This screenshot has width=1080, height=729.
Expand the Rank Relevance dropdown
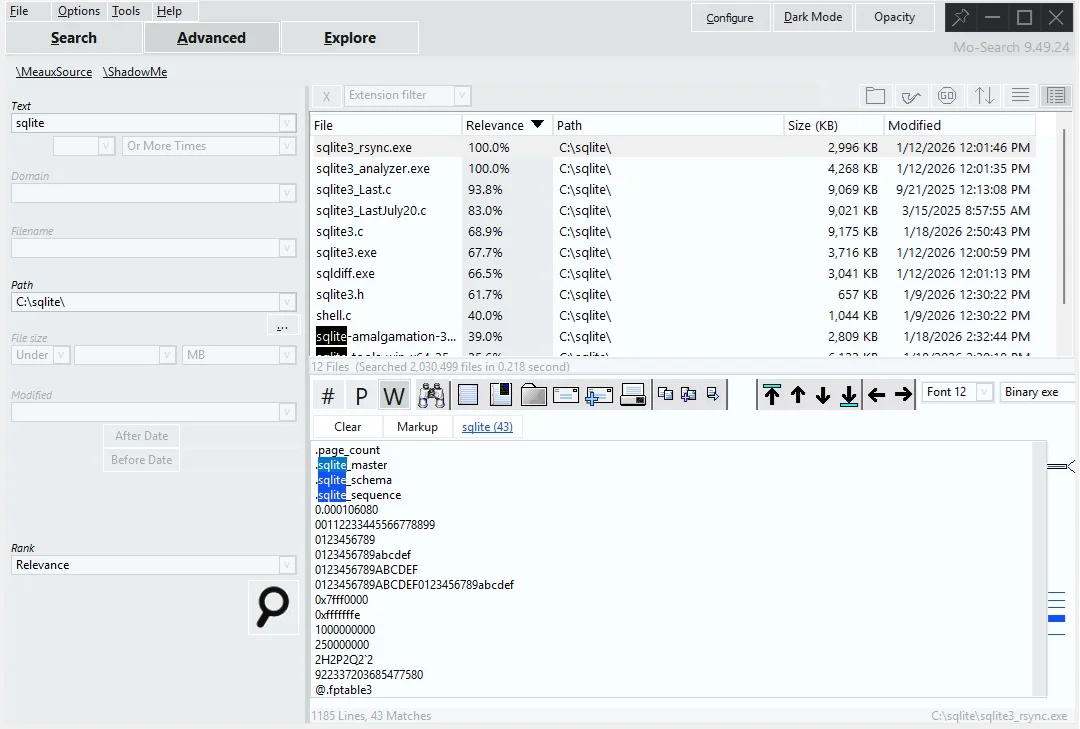(x=287, y=565)
